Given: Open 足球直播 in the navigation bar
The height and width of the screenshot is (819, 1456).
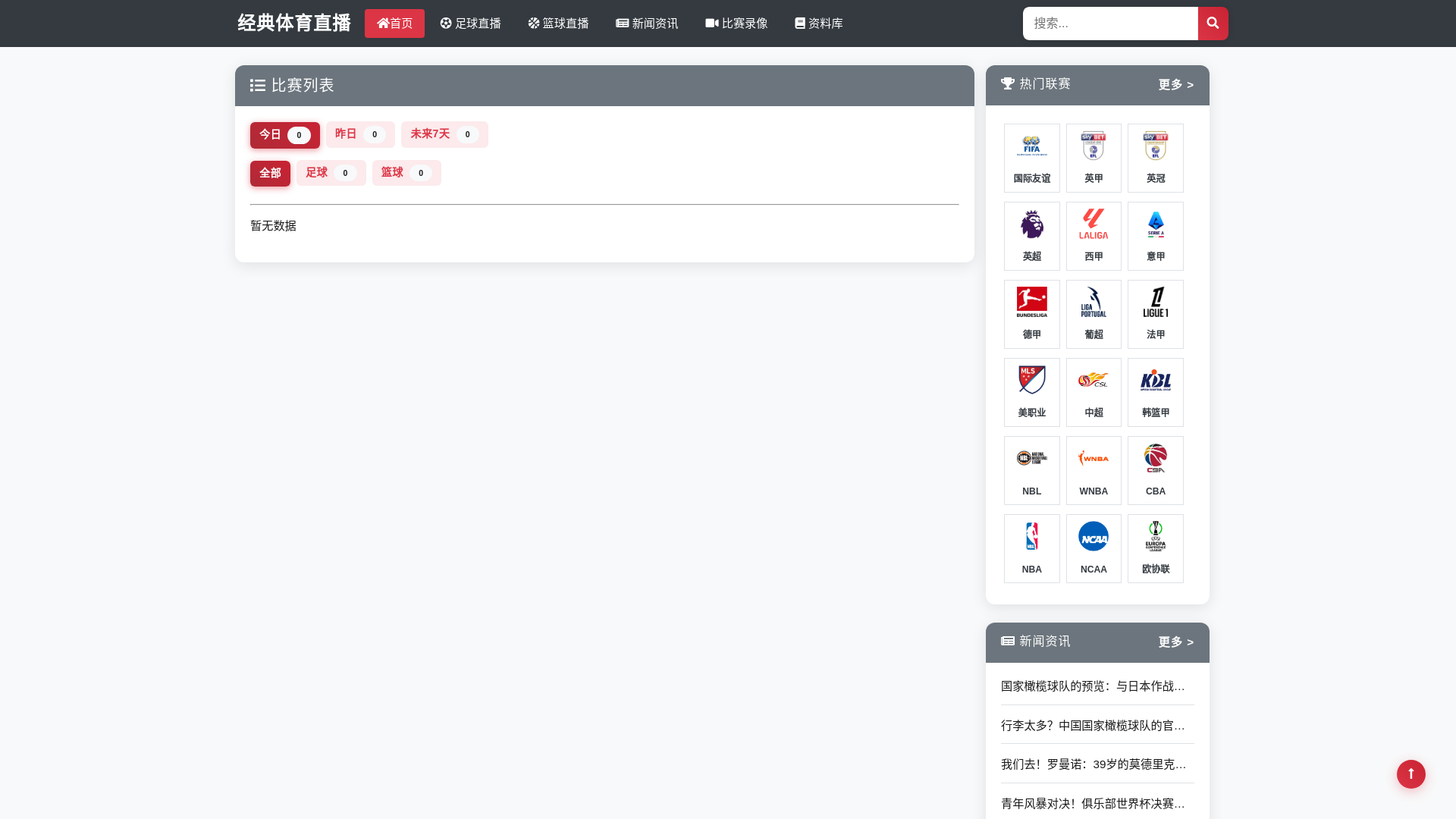Looking at the screenshot, I should 470,24.
